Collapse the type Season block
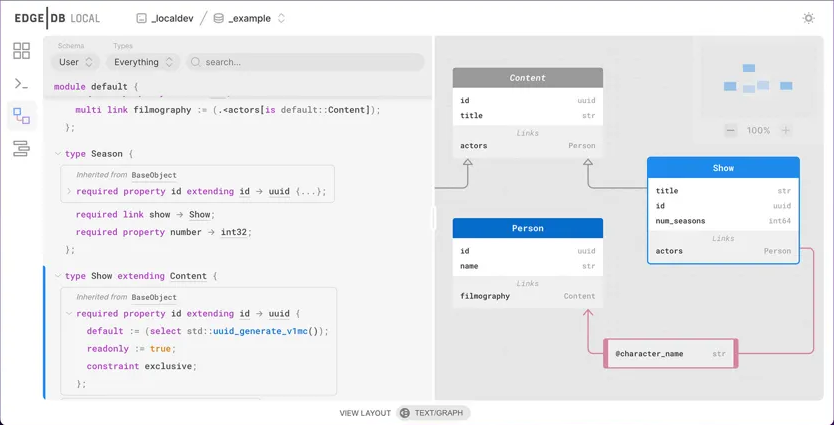The width and height of the screenshot is (834, 425). click(x=57, y=154)
